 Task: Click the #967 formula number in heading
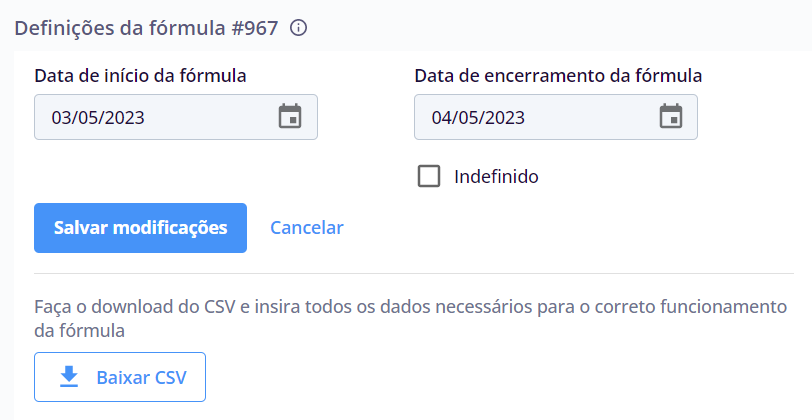[x=255, y=28]
